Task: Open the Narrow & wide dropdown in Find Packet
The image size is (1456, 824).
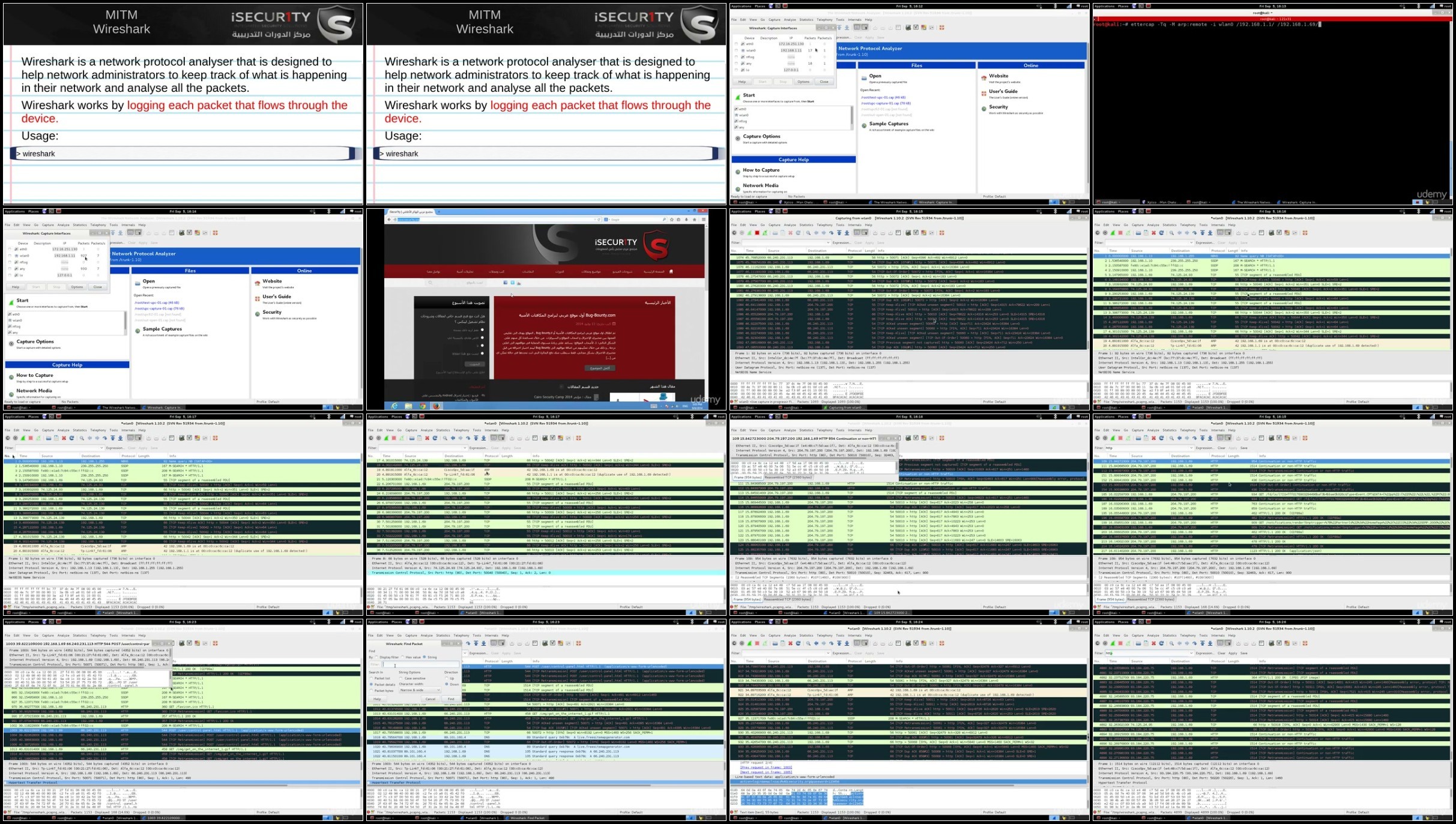Action: pyautogui.click(x=420, y=691)
